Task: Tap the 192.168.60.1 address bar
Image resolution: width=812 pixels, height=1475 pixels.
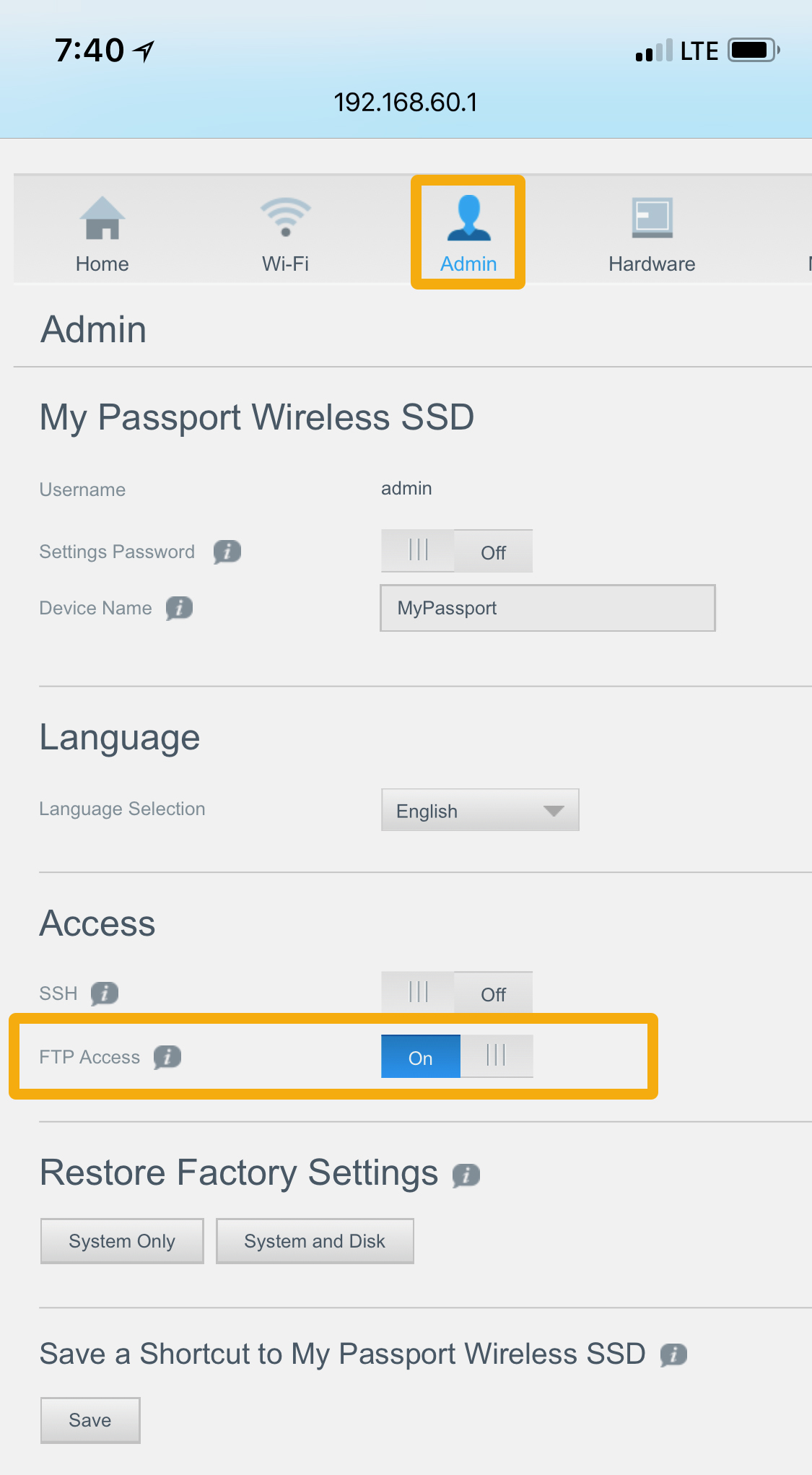Action: [406, 103]
